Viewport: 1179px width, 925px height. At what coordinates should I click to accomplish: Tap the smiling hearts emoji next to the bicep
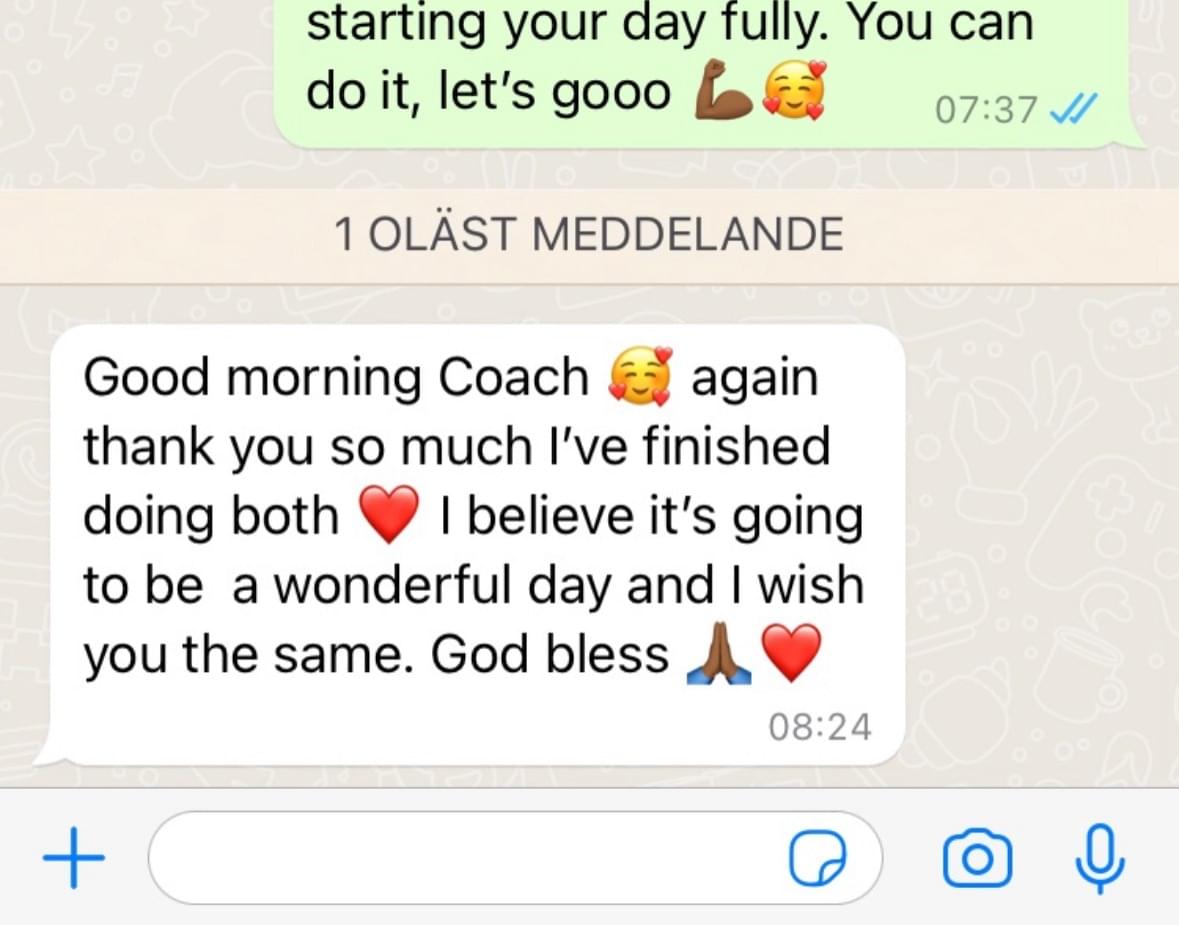pyautogui.click(x=794, y=91)
